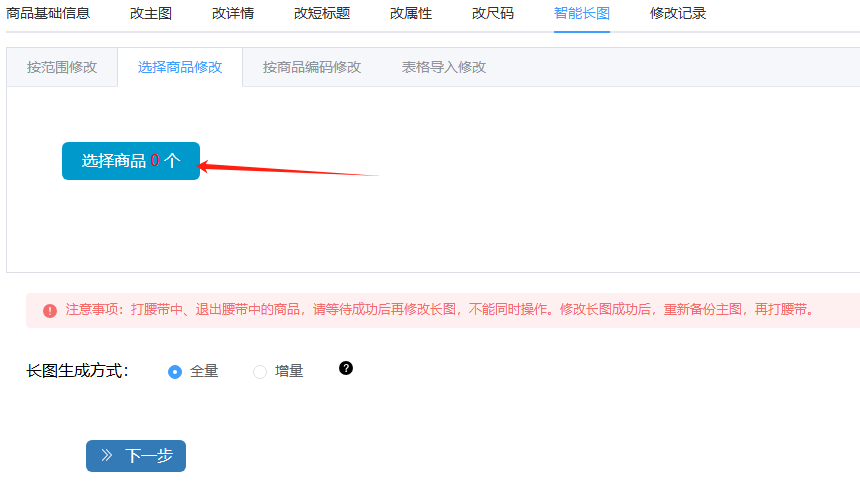This screenshot has height=483, width=860.
Task: Click the pink 注意事项 notice text
Action: coord(440,310)
